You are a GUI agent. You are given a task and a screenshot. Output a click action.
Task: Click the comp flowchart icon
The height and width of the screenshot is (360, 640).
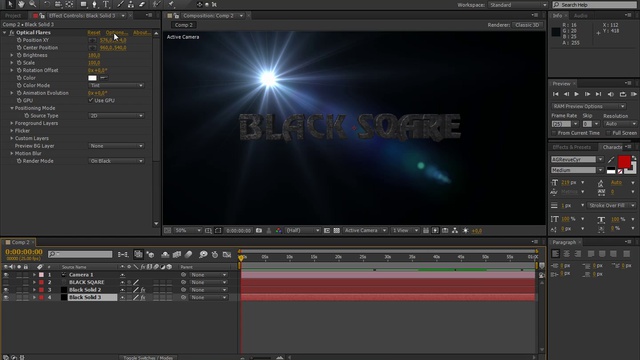click(x=455, y=231)
